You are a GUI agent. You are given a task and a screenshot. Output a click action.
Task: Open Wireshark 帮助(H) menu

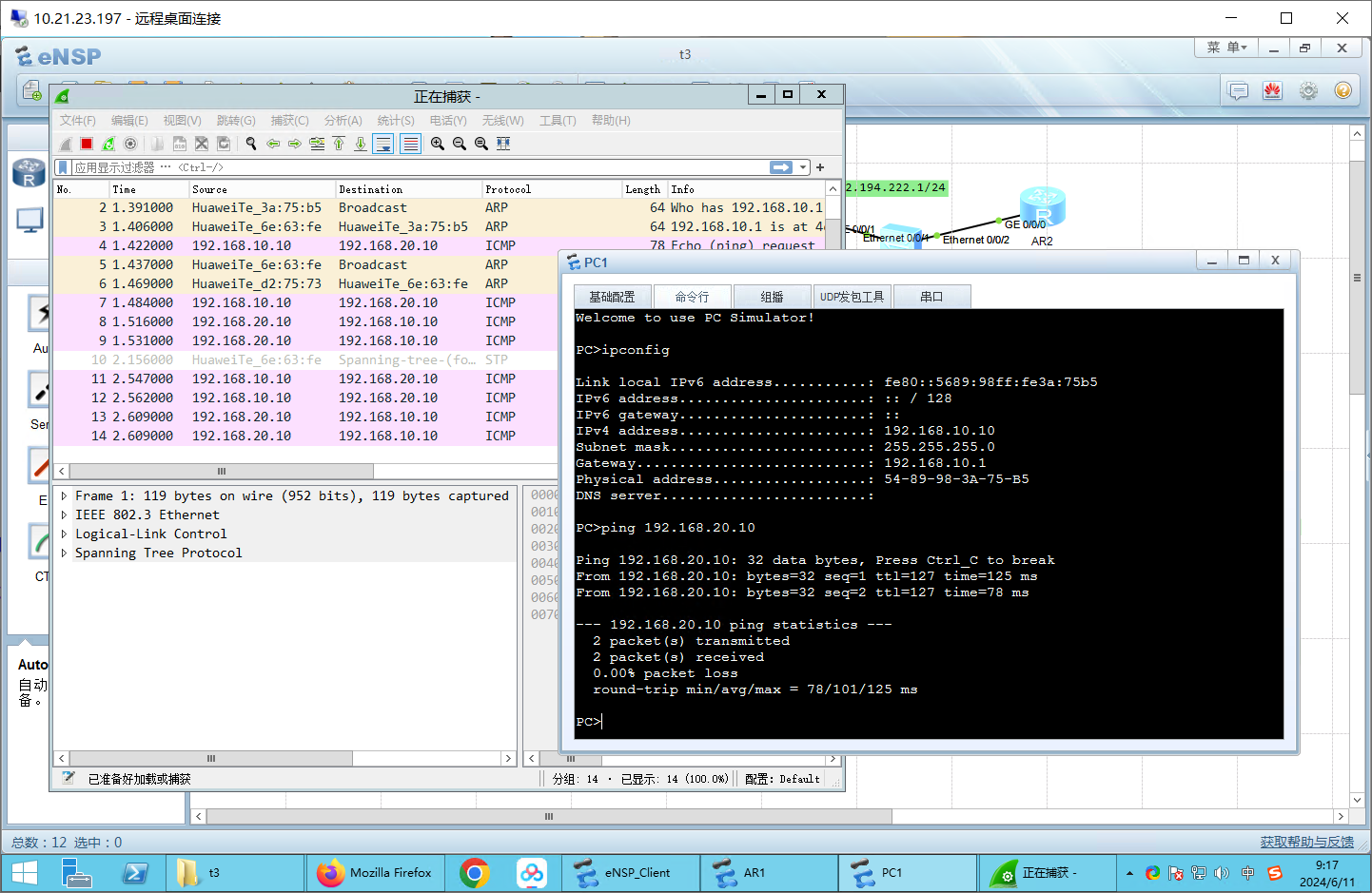point(611,121)
